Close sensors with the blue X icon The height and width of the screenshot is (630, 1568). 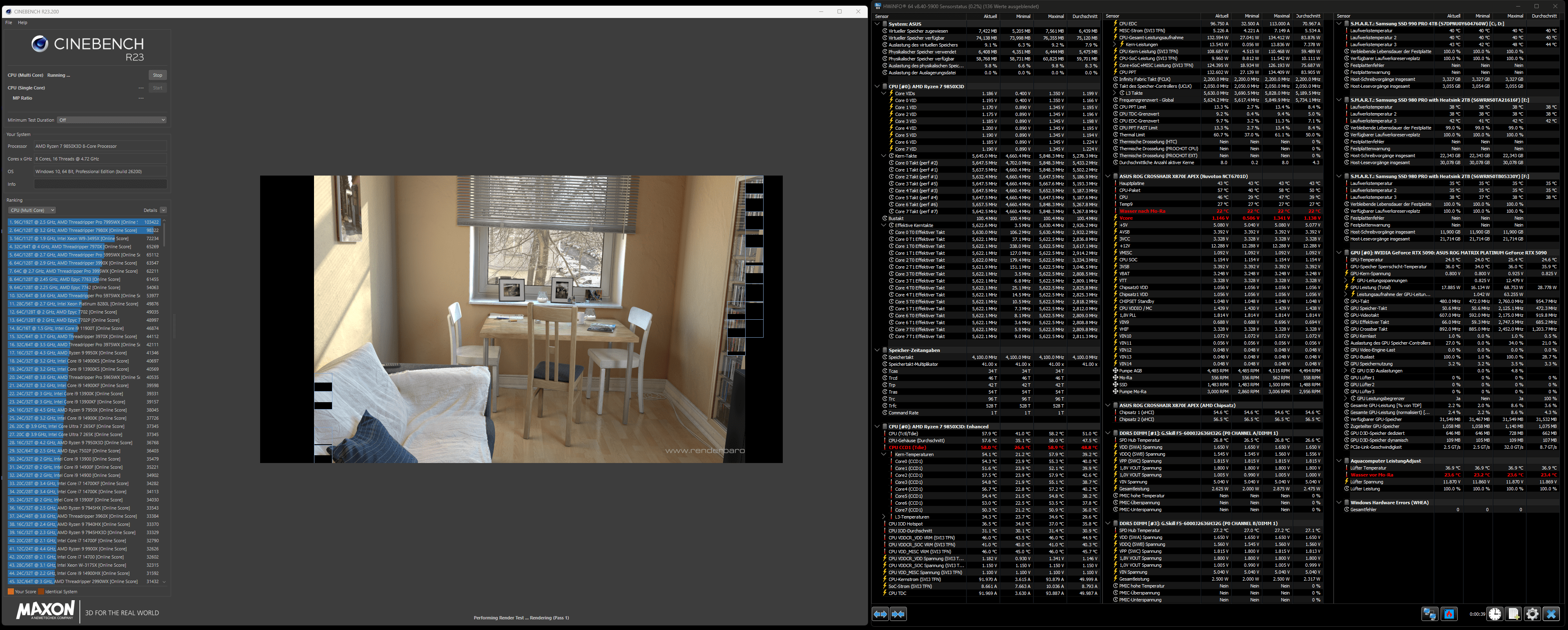[1551, 614]
